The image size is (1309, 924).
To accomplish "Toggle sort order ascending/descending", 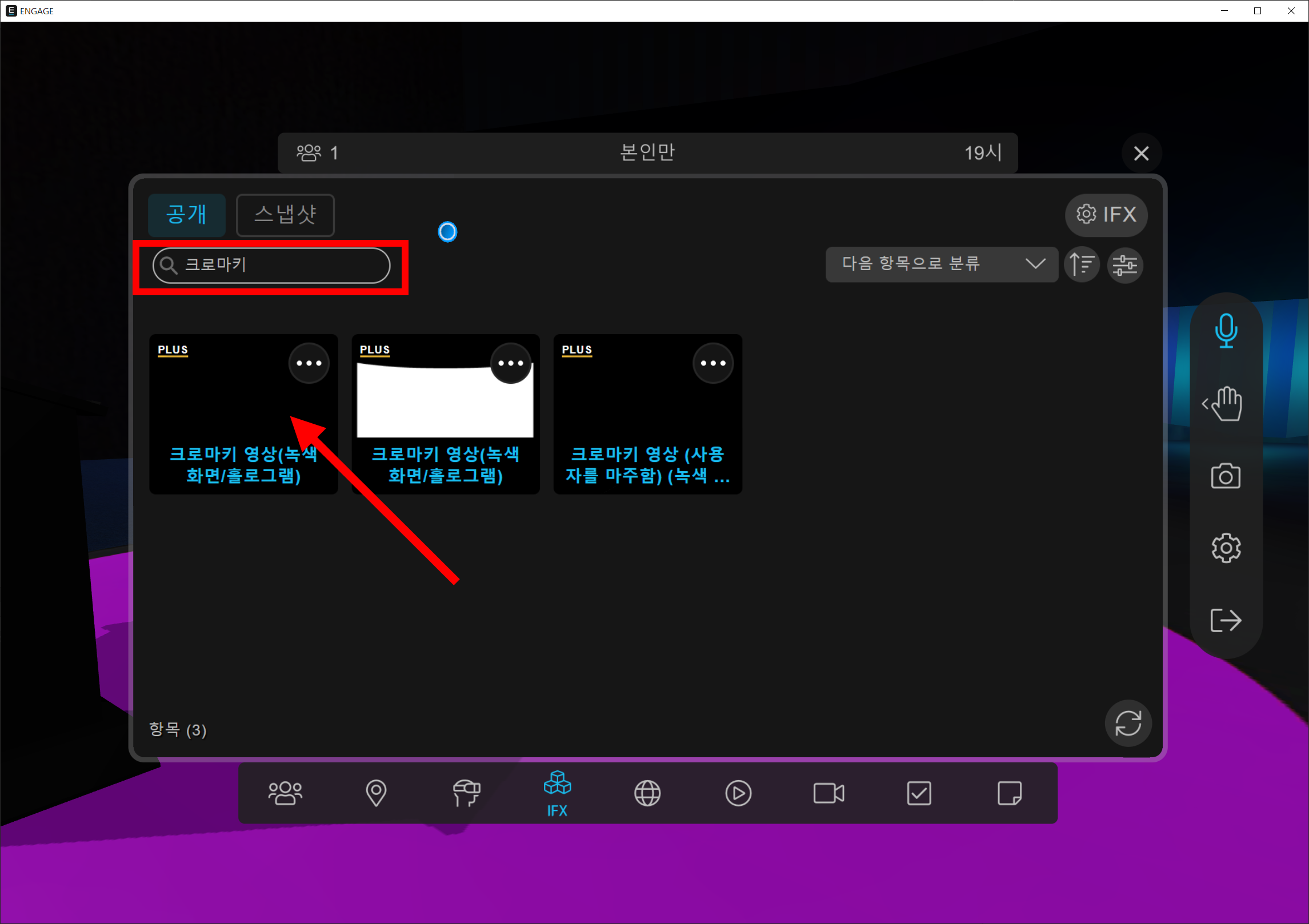I will [x=1082, y=264].
